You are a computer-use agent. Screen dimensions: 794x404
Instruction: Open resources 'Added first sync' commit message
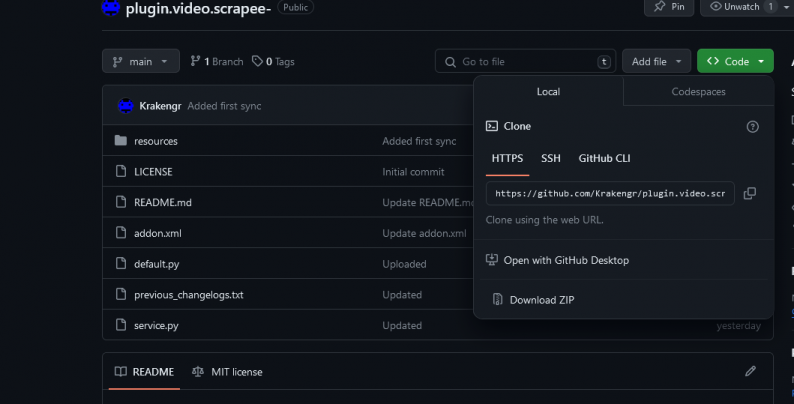coord(419,141)
